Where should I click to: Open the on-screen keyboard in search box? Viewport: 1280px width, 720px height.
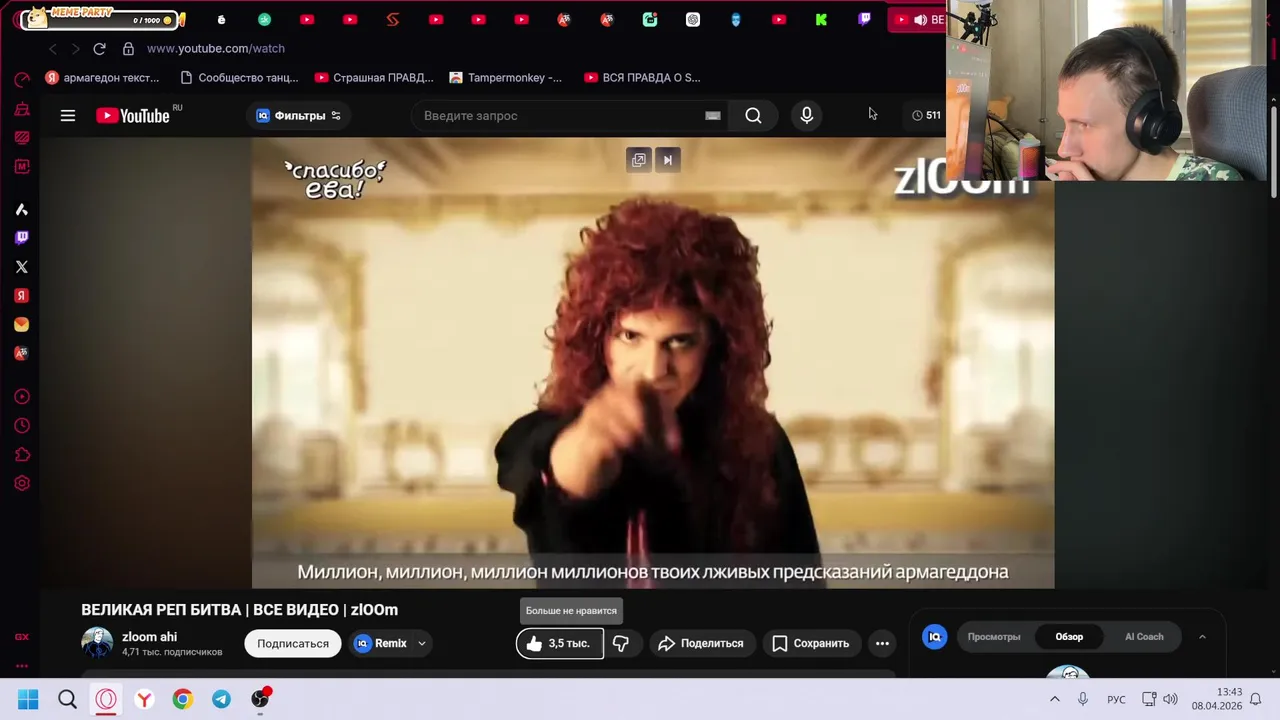coord(713,115)
